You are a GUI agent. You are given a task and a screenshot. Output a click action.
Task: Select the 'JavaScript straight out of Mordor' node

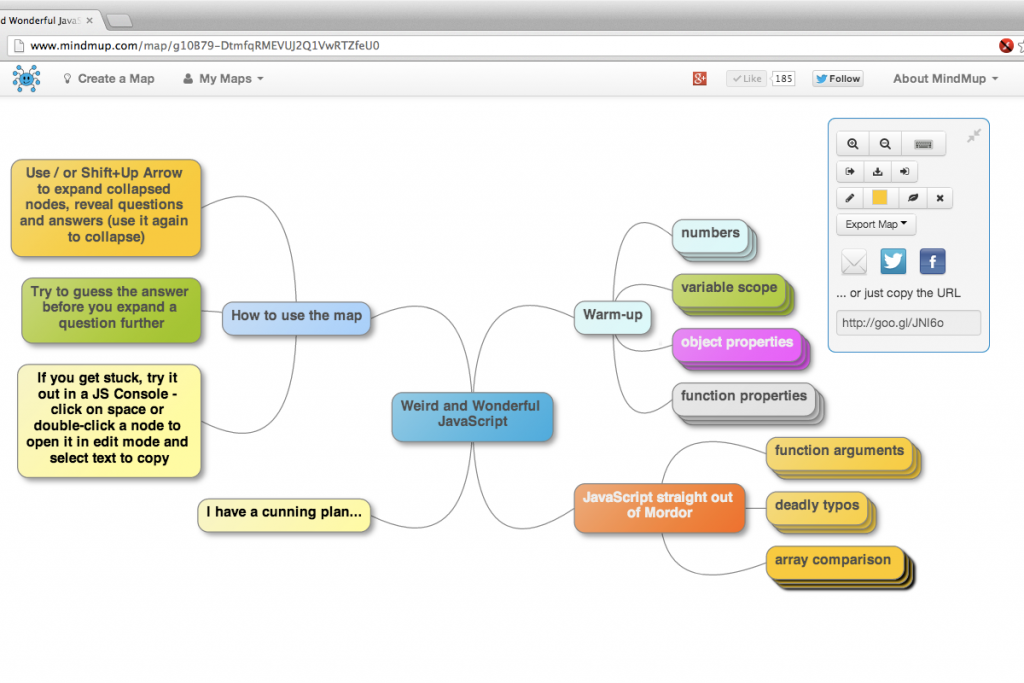pos(659,505)
